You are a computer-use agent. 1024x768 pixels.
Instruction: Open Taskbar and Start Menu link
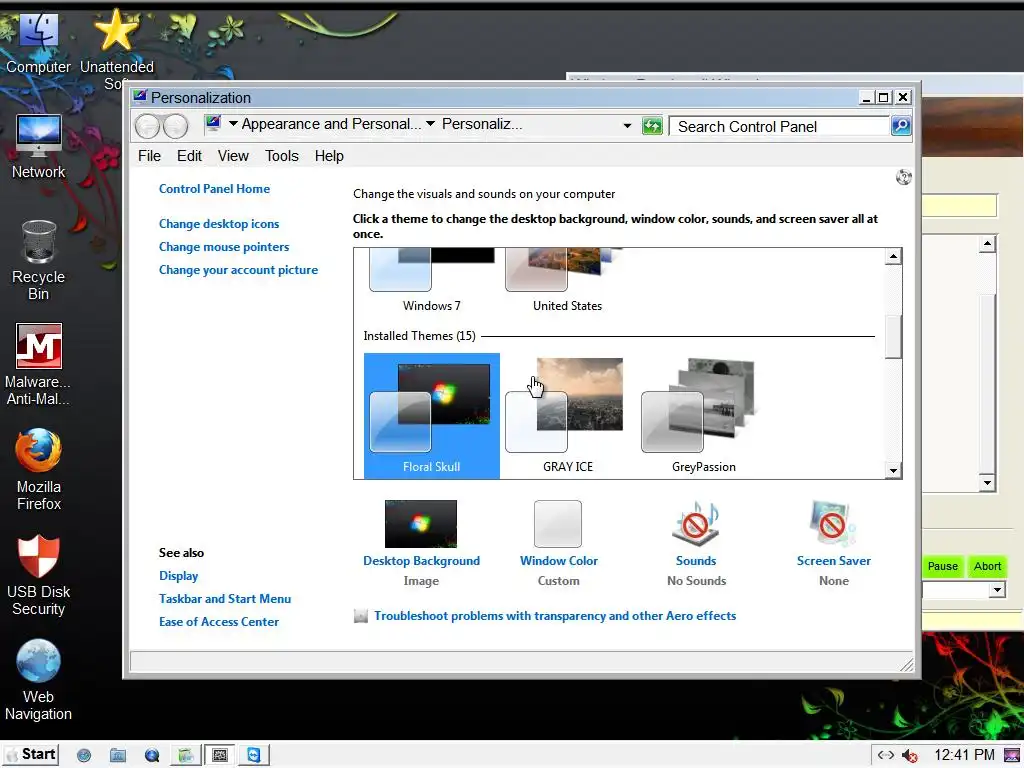[225, 599]
